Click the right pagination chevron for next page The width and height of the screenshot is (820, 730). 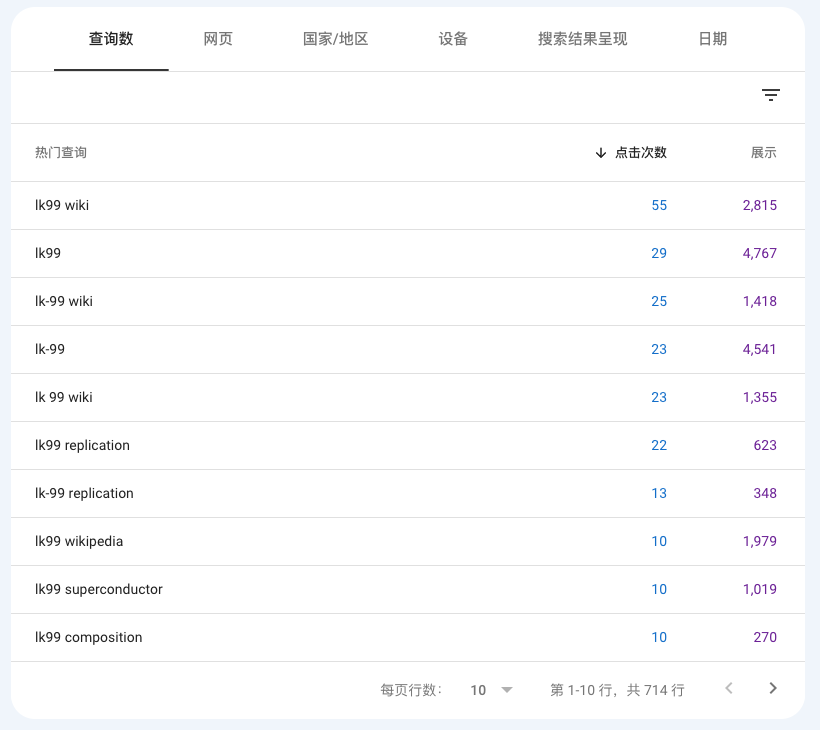772,688
